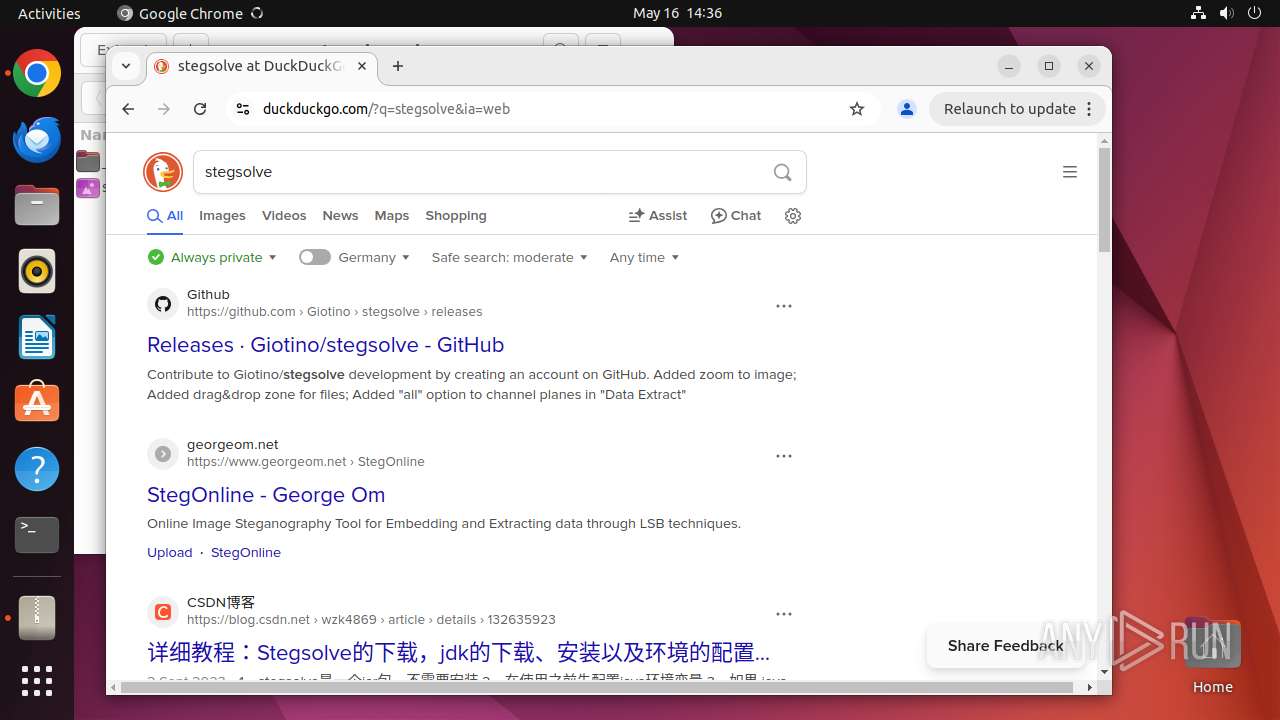Click the georgeom.net favicon icon
This screenshot has width=1280, height=720.
[x=163, y=454]
